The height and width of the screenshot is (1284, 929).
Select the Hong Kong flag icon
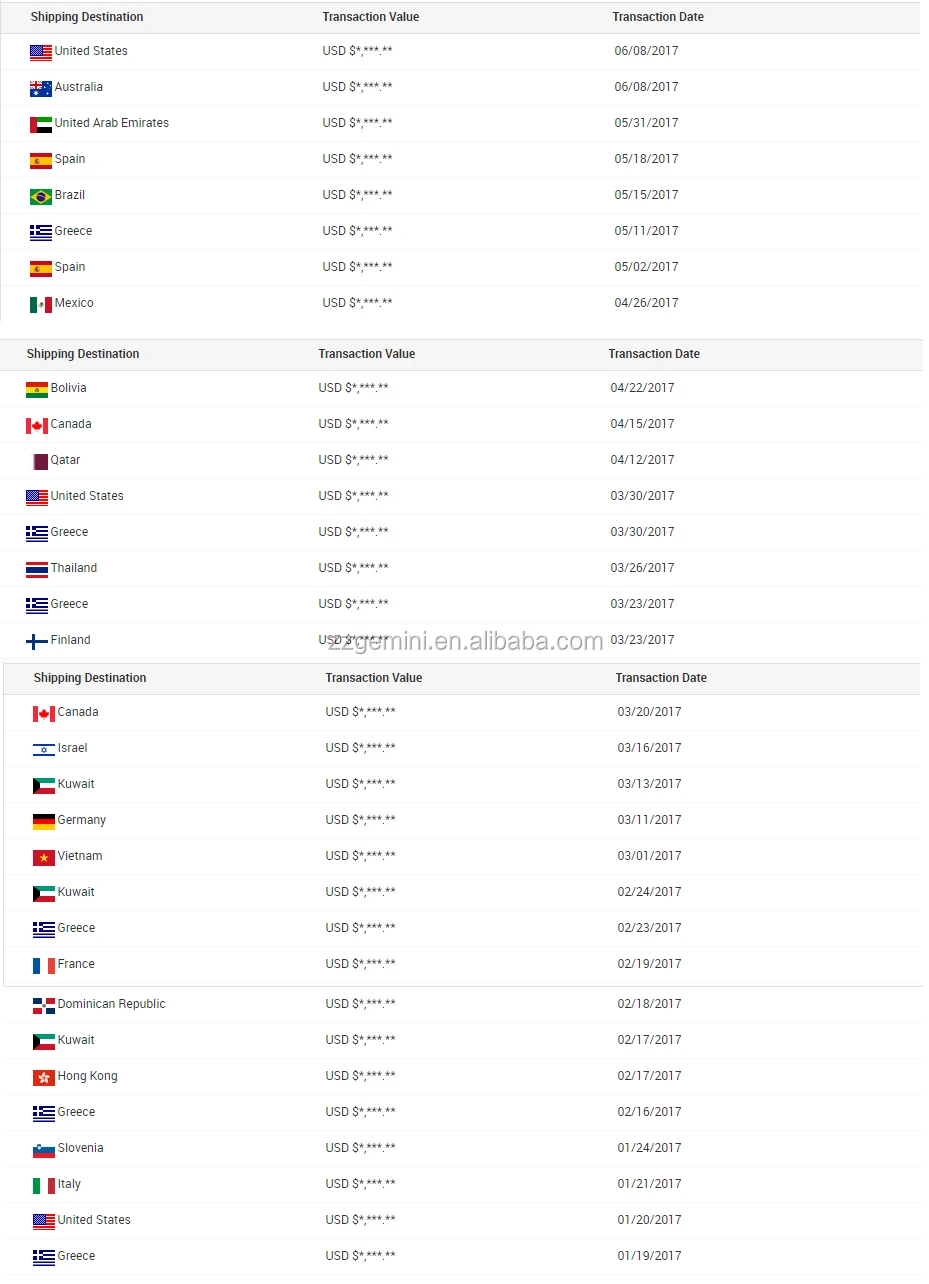[x=44, y=1077]
